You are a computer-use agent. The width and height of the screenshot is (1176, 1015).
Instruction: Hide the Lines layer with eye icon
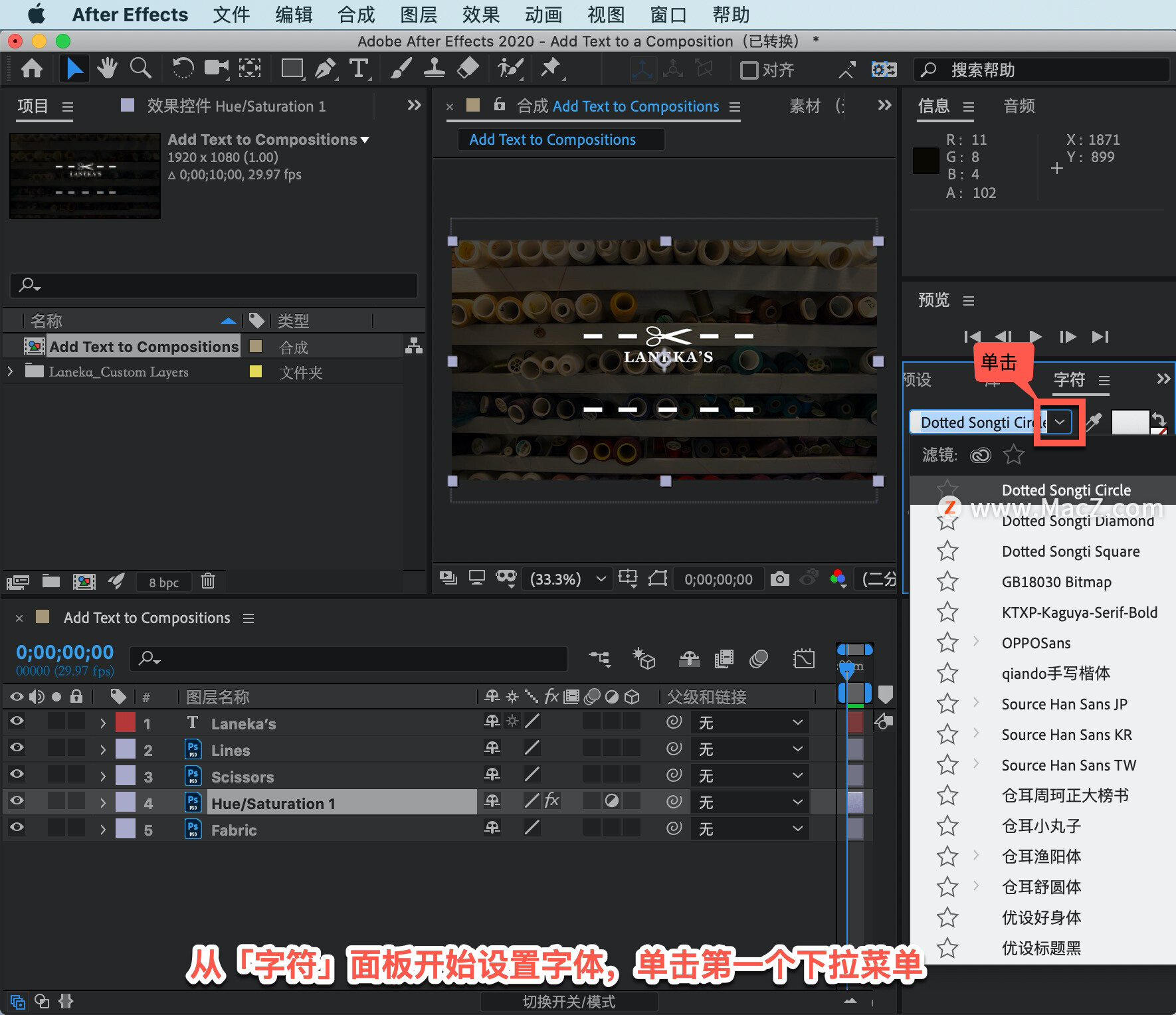pos(17,748)
